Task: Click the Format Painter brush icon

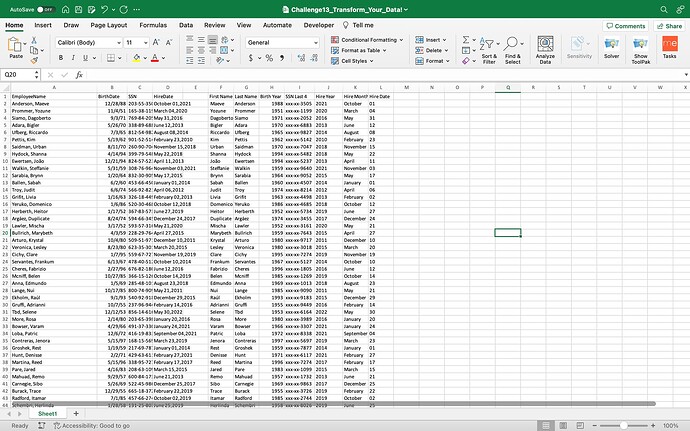Action: [34, 60]
